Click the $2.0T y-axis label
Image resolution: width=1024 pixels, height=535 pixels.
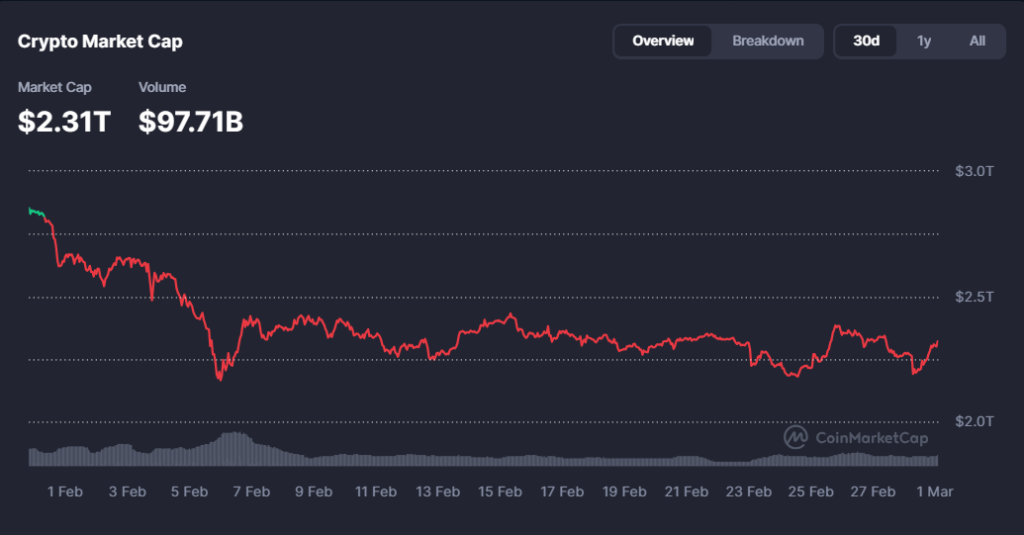point(974,422)
